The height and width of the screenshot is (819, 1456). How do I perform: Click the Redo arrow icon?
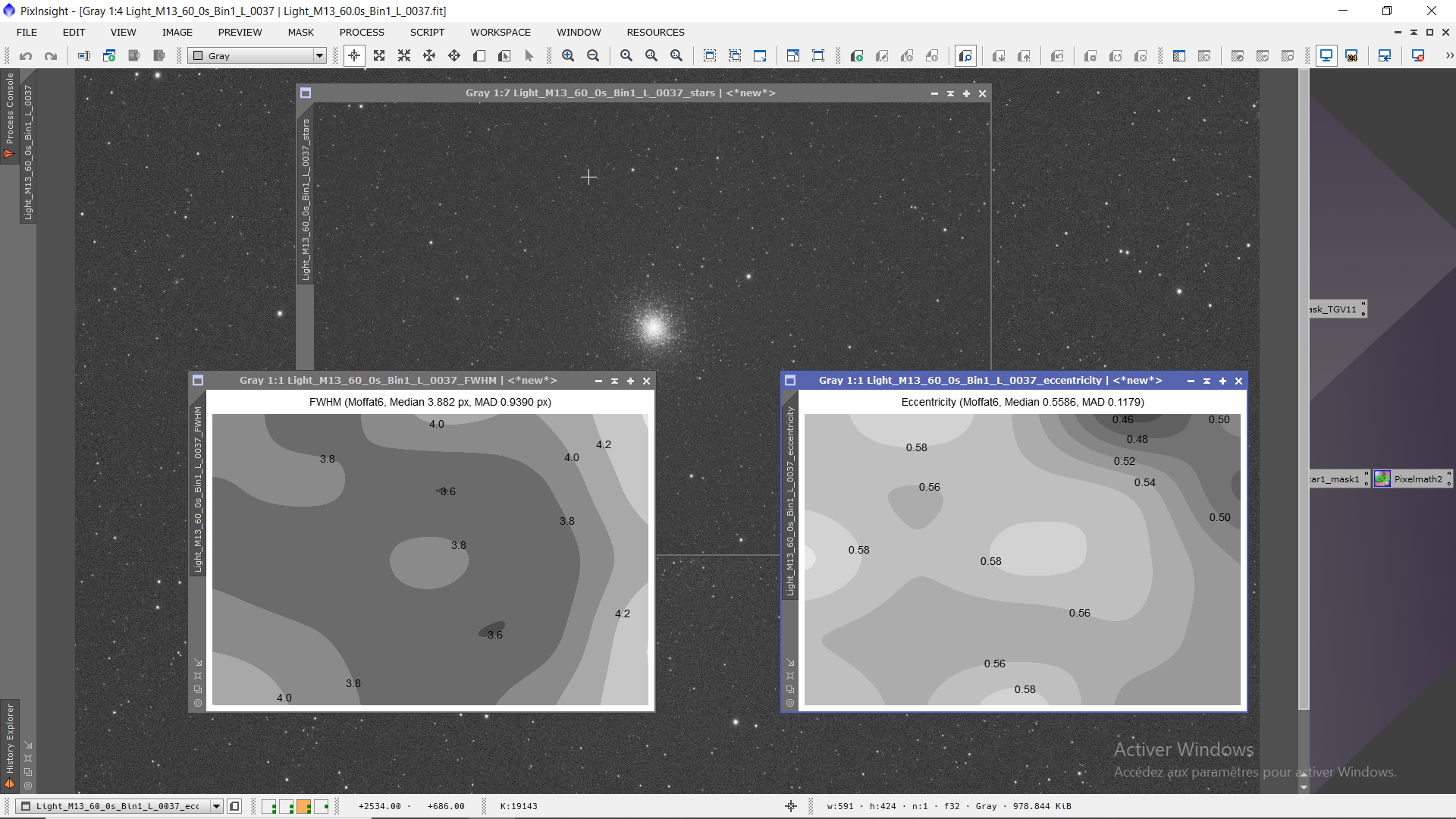(x=51, y=56)
